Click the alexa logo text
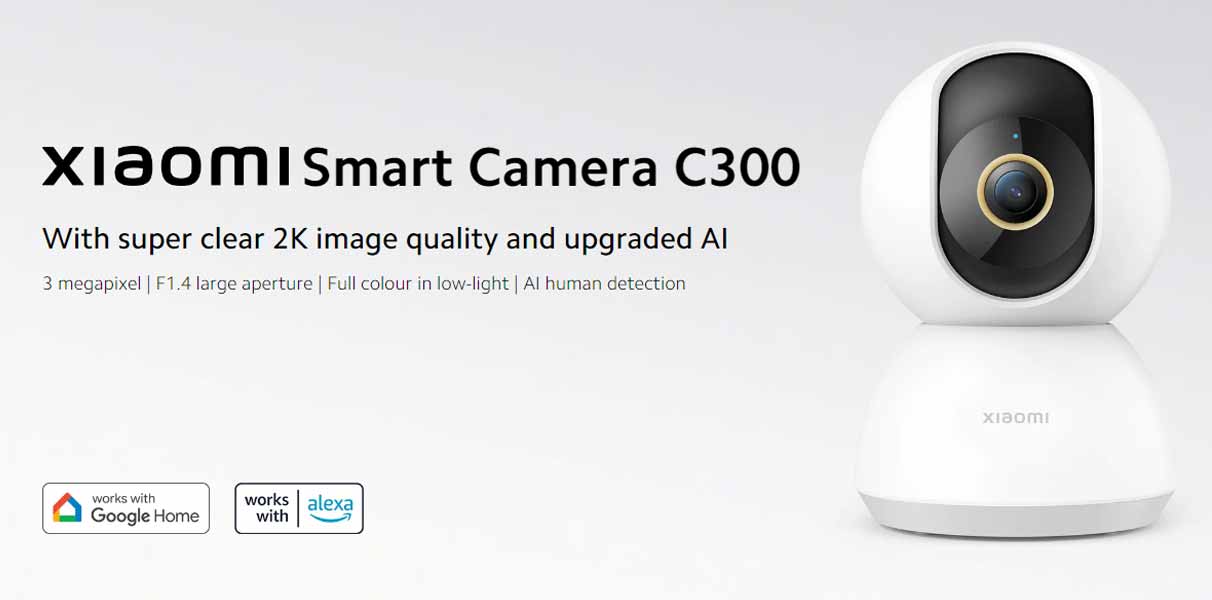1212x600 pixels. pyautogui.click(x=330, y=506)
